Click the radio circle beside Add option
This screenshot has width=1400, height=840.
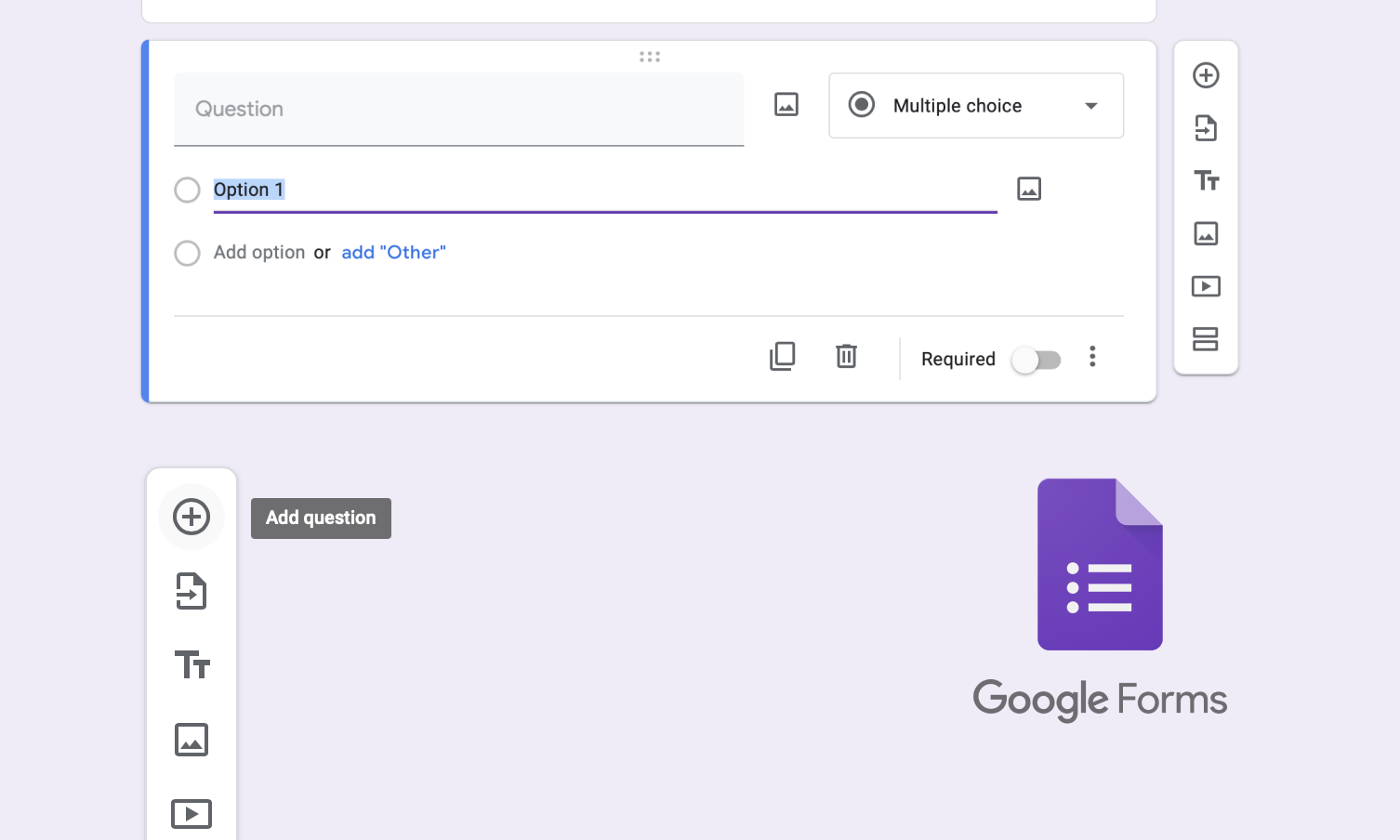pos(188,253)
